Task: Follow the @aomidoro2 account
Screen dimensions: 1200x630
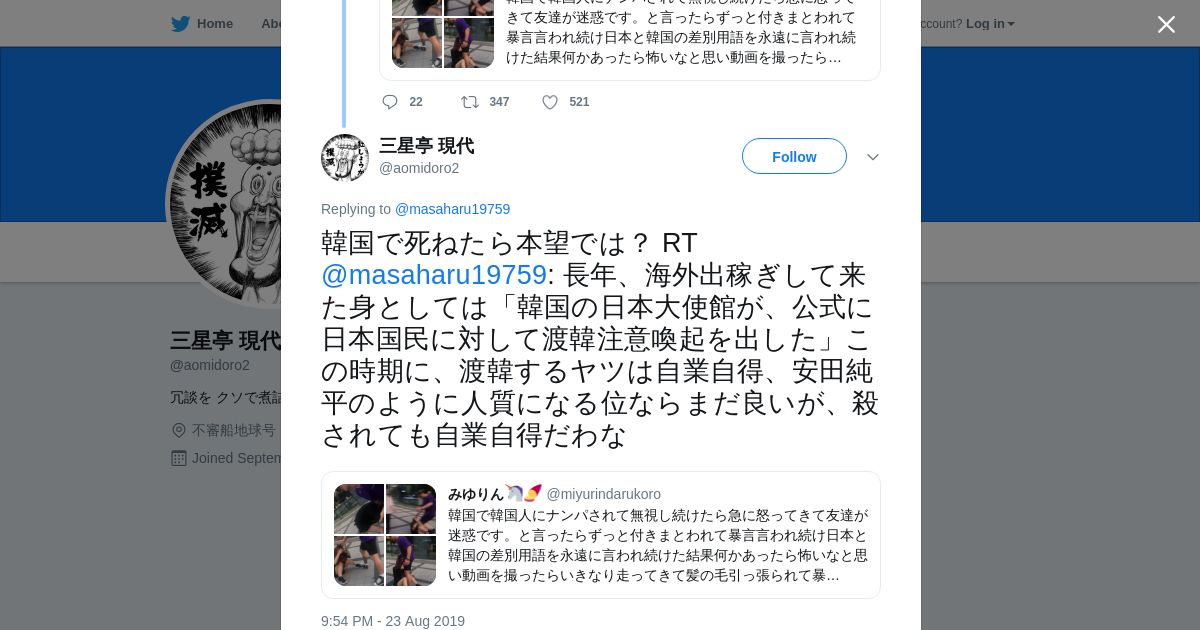Action: click(x=794, y=156)
